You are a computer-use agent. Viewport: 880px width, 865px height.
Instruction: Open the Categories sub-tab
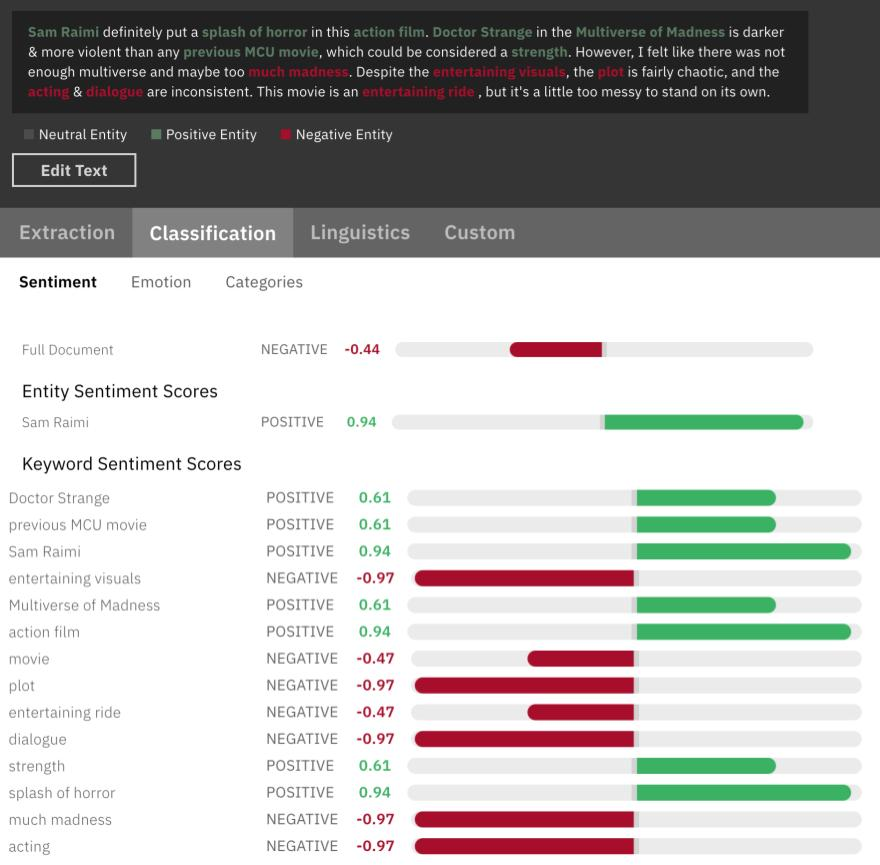pos(264,282)
